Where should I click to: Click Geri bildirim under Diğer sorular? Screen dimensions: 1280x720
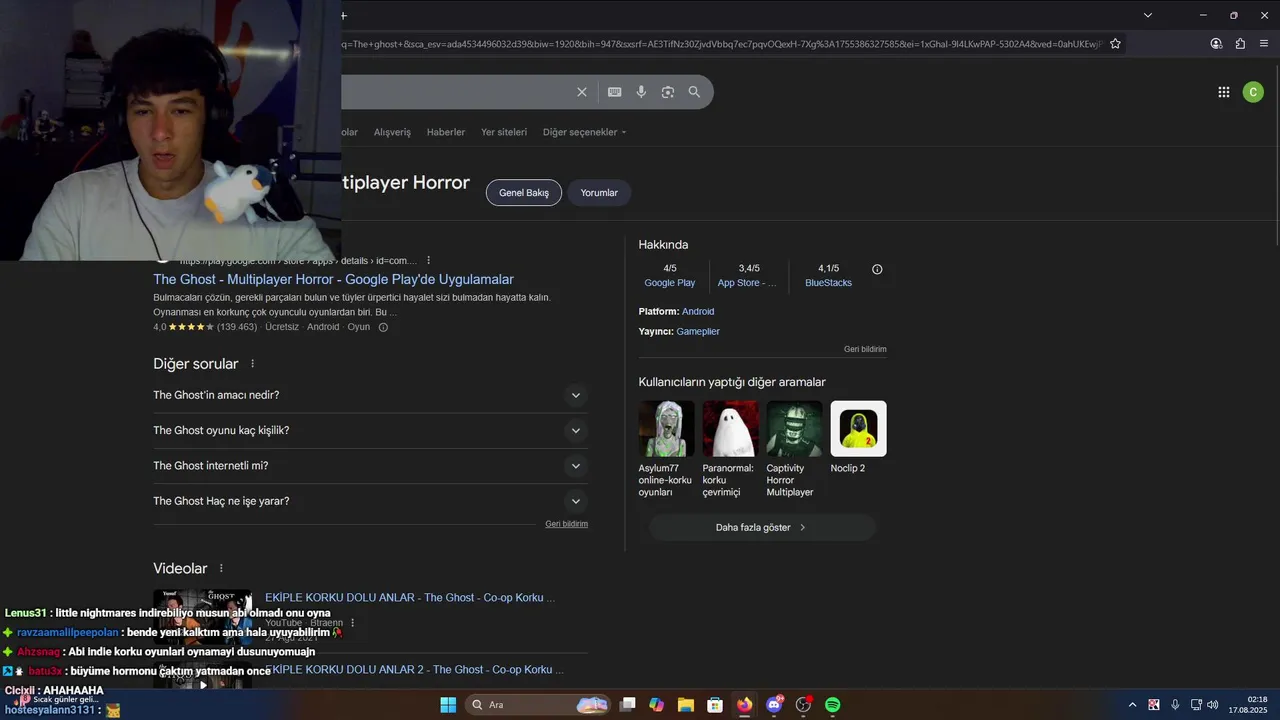[566, 524]
